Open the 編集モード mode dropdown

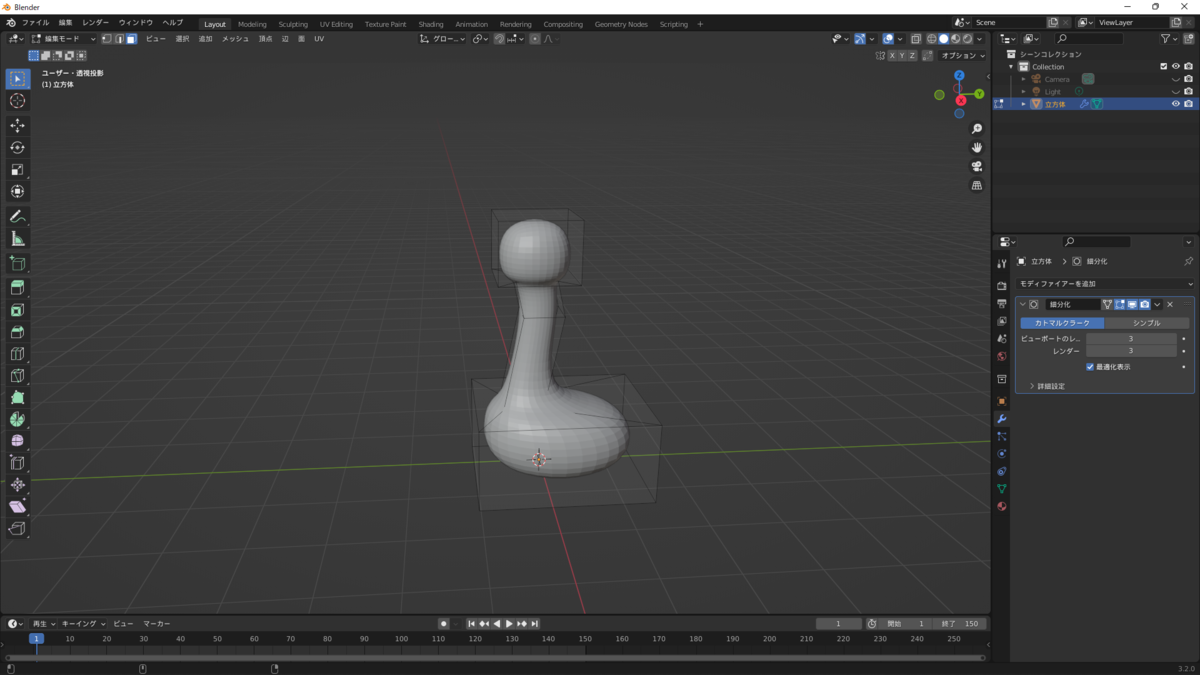(x=64, y=39)
